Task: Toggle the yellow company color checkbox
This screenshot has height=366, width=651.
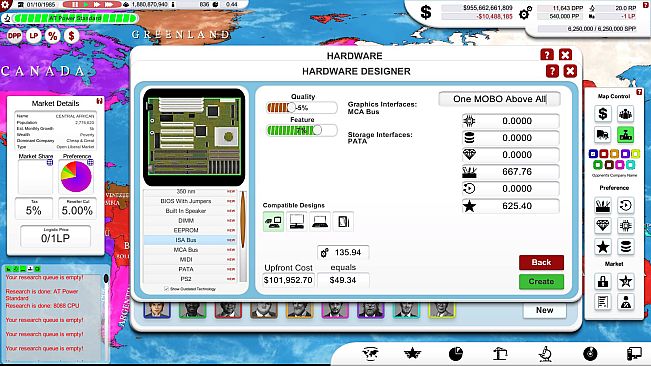Action: pyautogui.click(x=635, y=154)
